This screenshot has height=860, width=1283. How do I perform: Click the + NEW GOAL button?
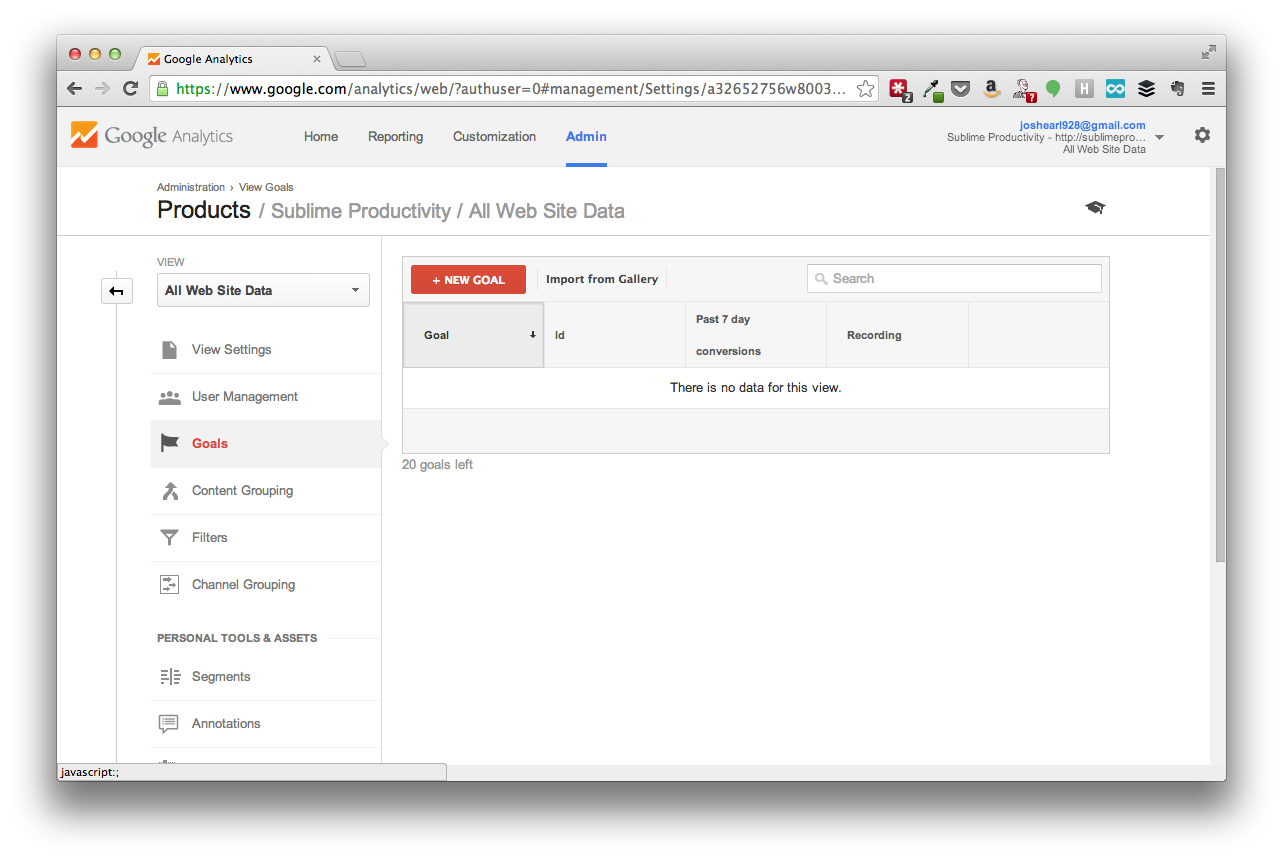point(468,280)
